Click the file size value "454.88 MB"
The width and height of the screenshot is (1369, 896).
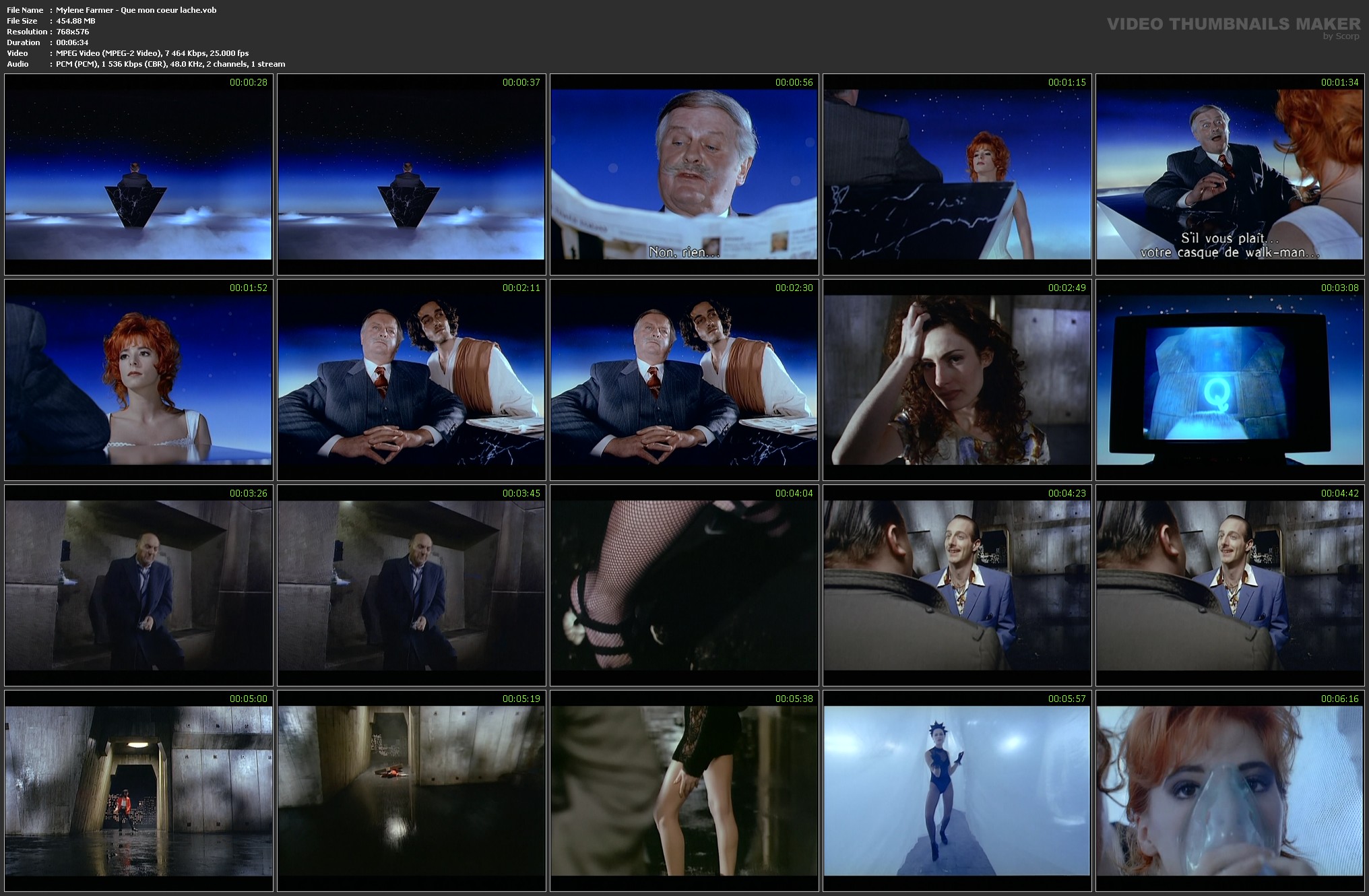[76, 21]
